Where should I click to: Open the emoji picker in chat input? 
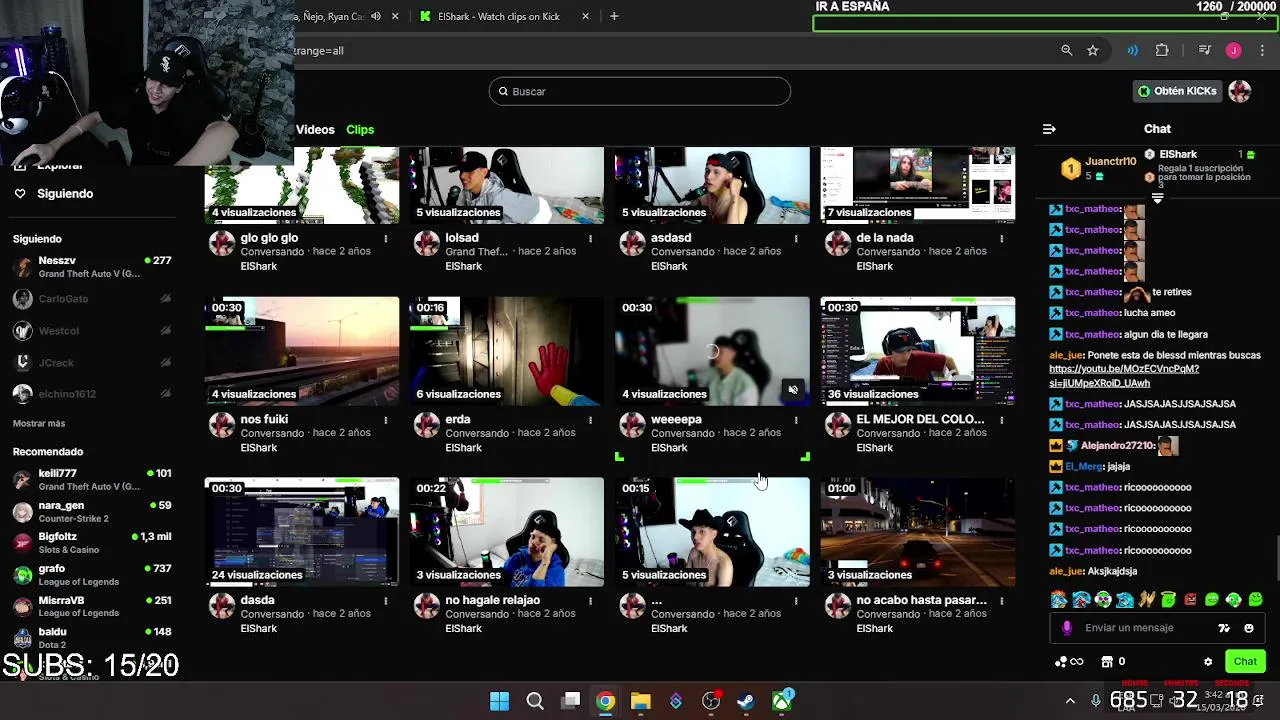pos(1249,628)
